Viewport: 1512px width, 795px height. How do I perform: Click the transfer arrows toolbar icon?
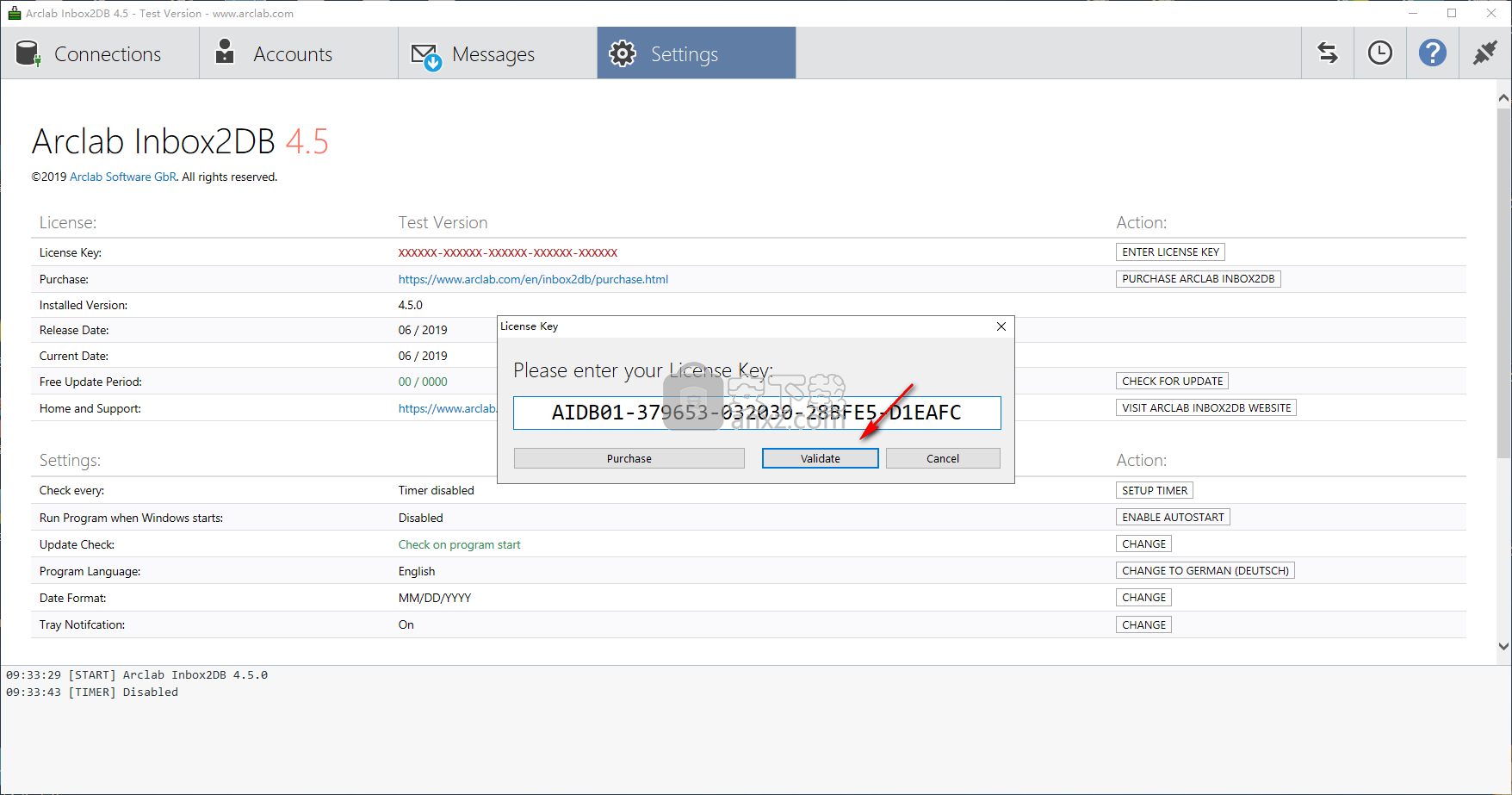coord(1328,53)
